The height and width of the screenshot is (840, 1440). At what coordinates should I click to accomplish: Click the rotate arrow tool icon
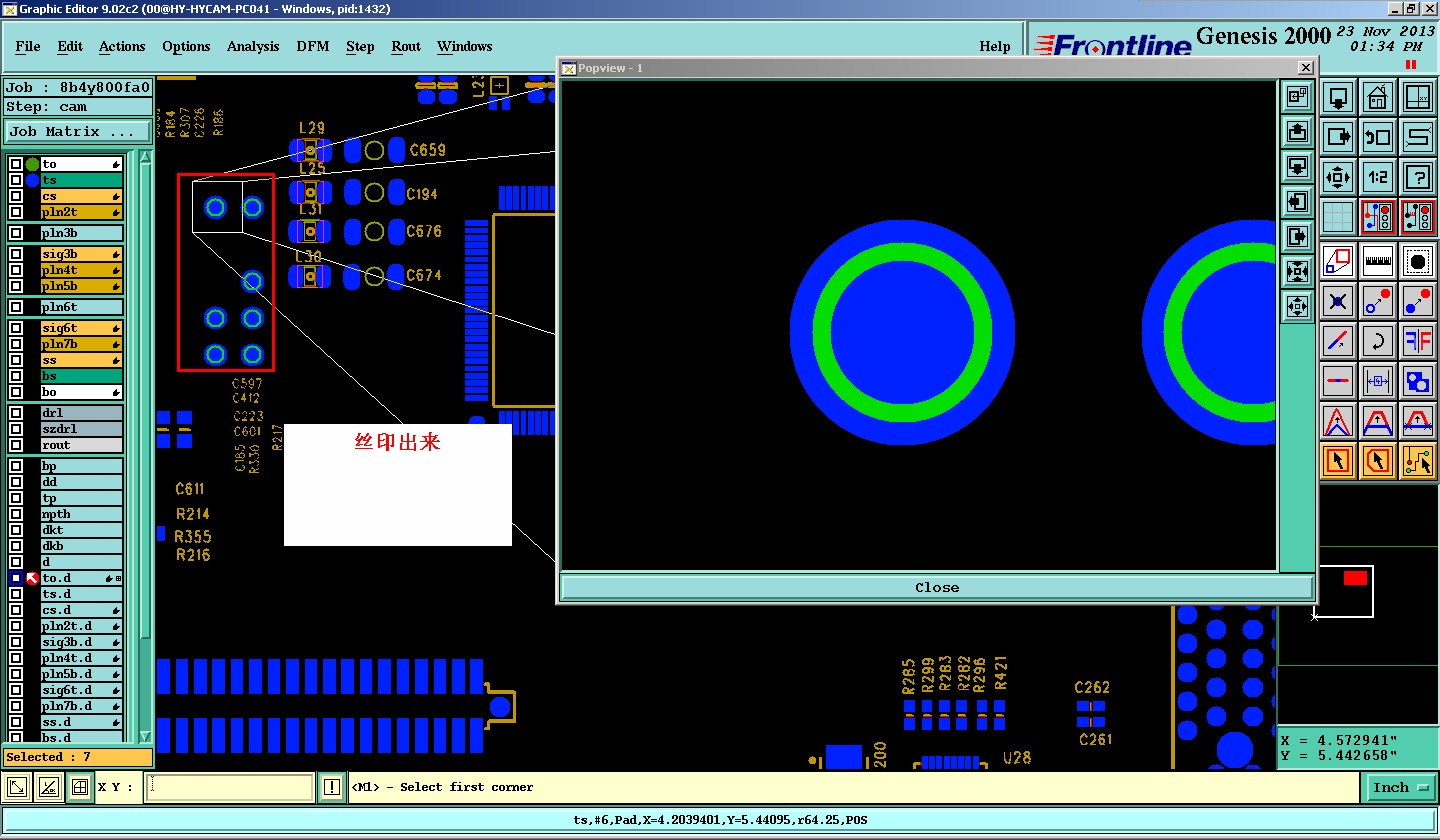[x=1377, y=341]
